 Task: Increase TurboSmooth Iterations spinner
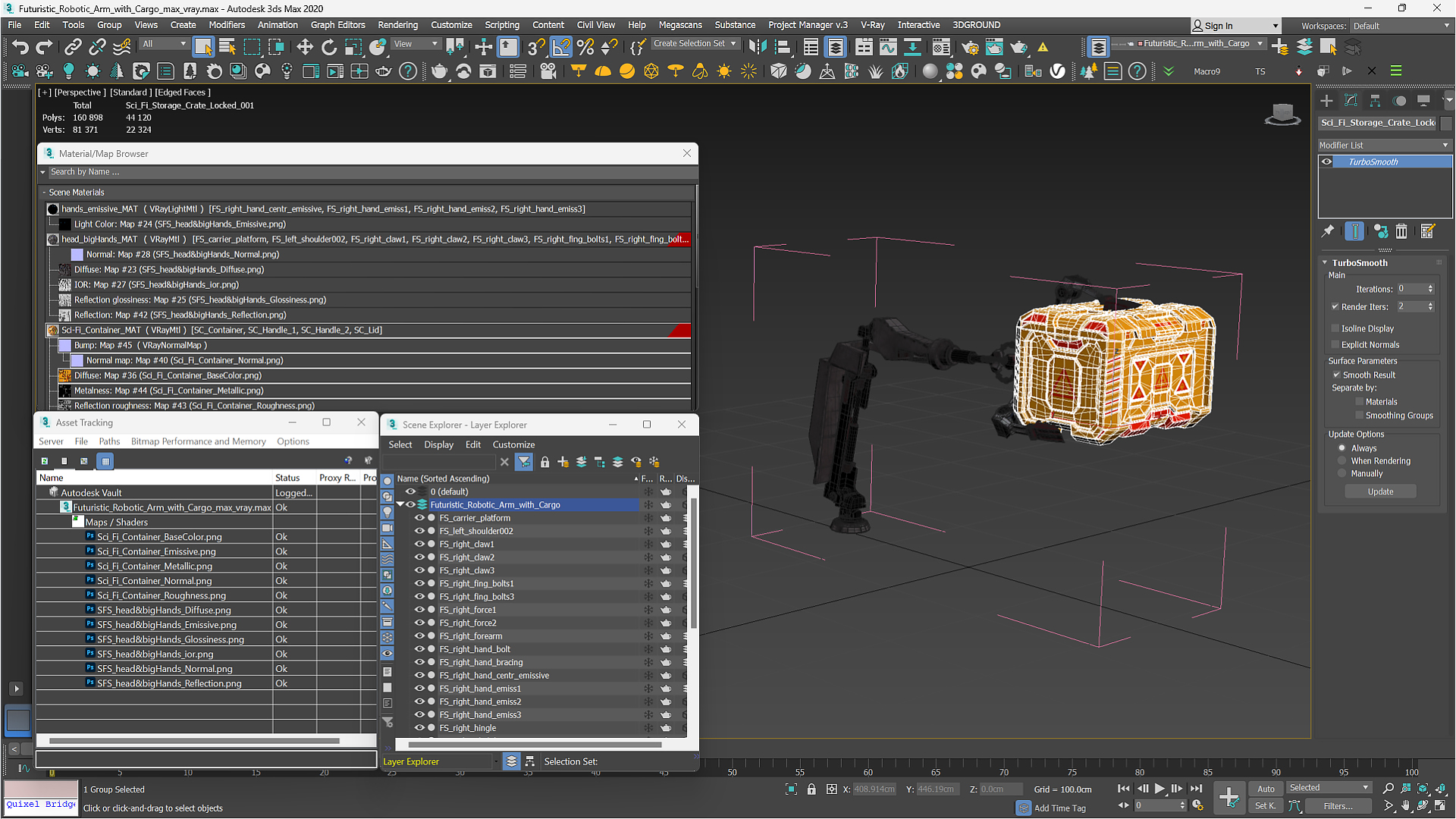pos(1430,287)
